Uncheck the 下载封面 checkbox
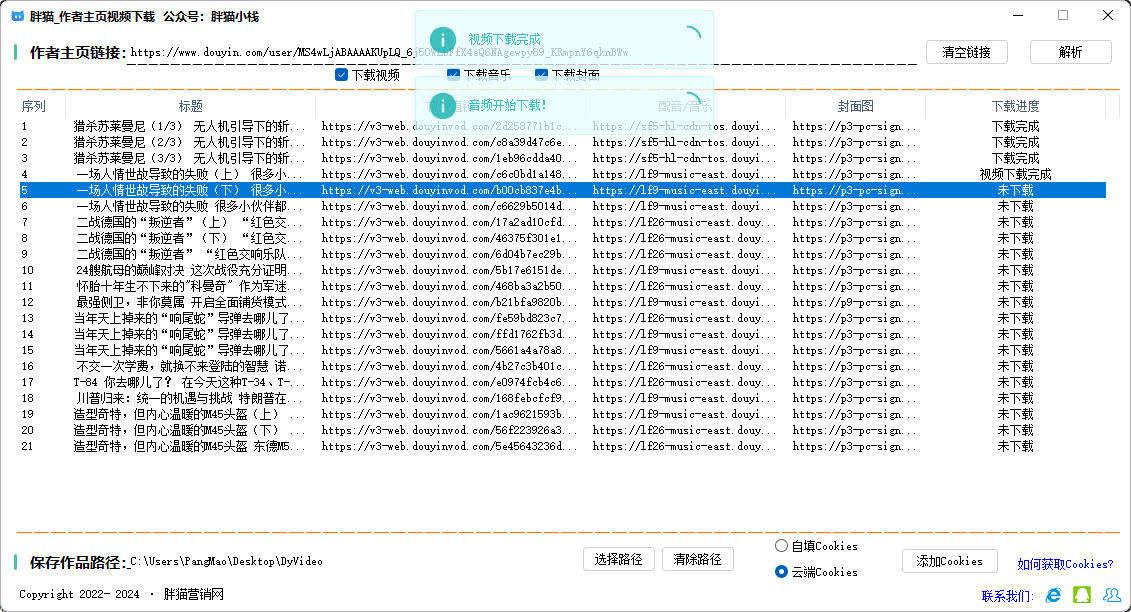 pyautogui.click(x=541, y=74)
